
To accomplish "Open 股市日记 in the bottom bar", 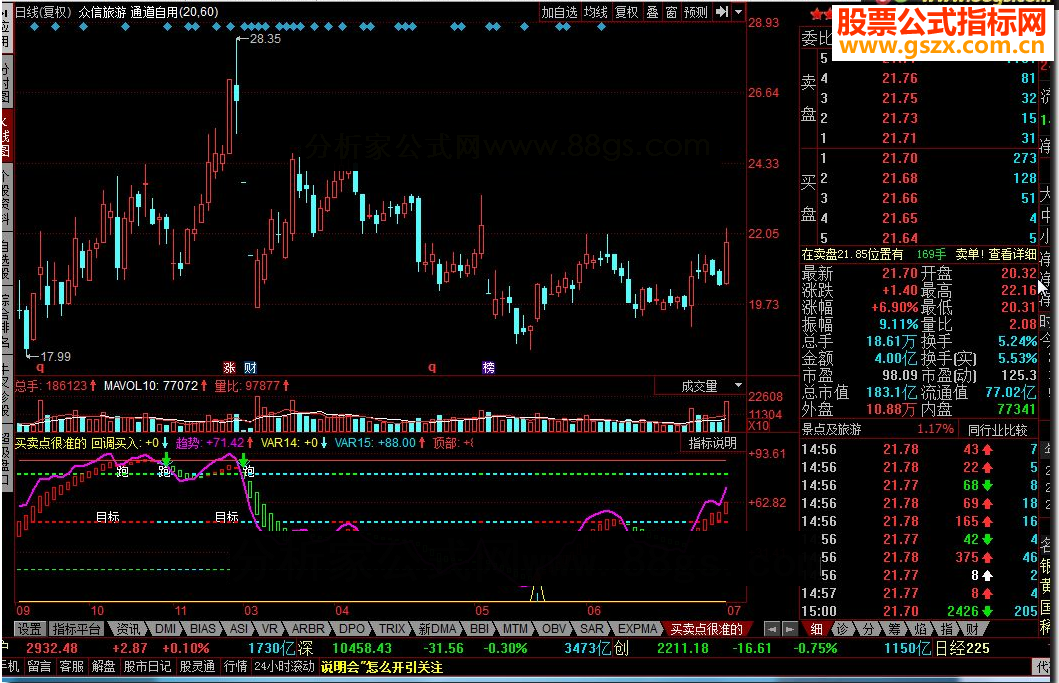I will point(147,667).
